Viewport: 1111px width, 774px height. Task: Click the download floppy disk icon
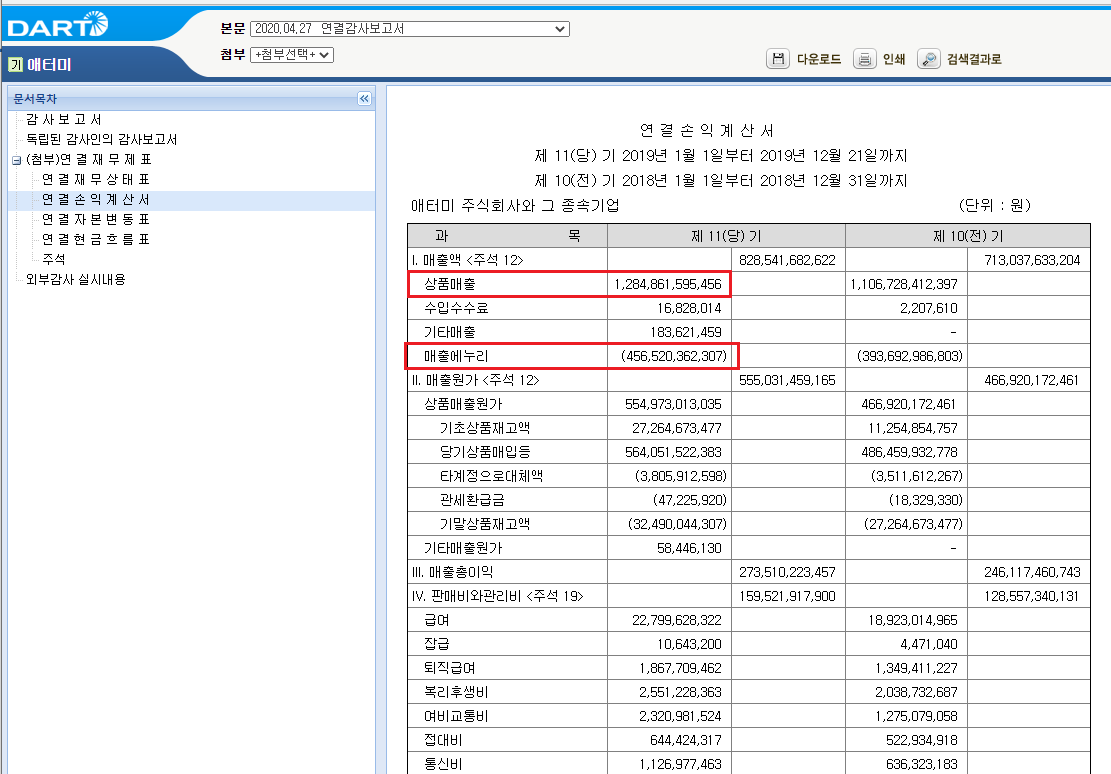[x=777, y=59]
